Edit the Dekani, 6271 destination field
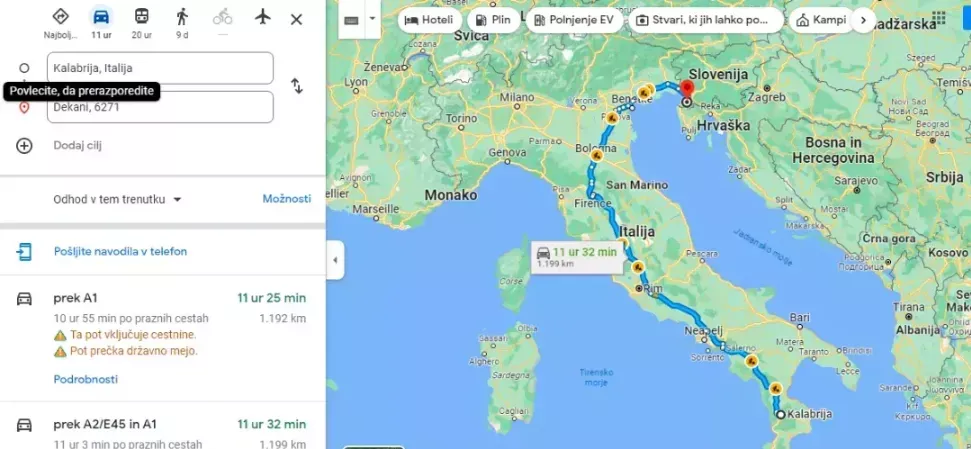This screenshot has width=971, height=449. (160, 107)
